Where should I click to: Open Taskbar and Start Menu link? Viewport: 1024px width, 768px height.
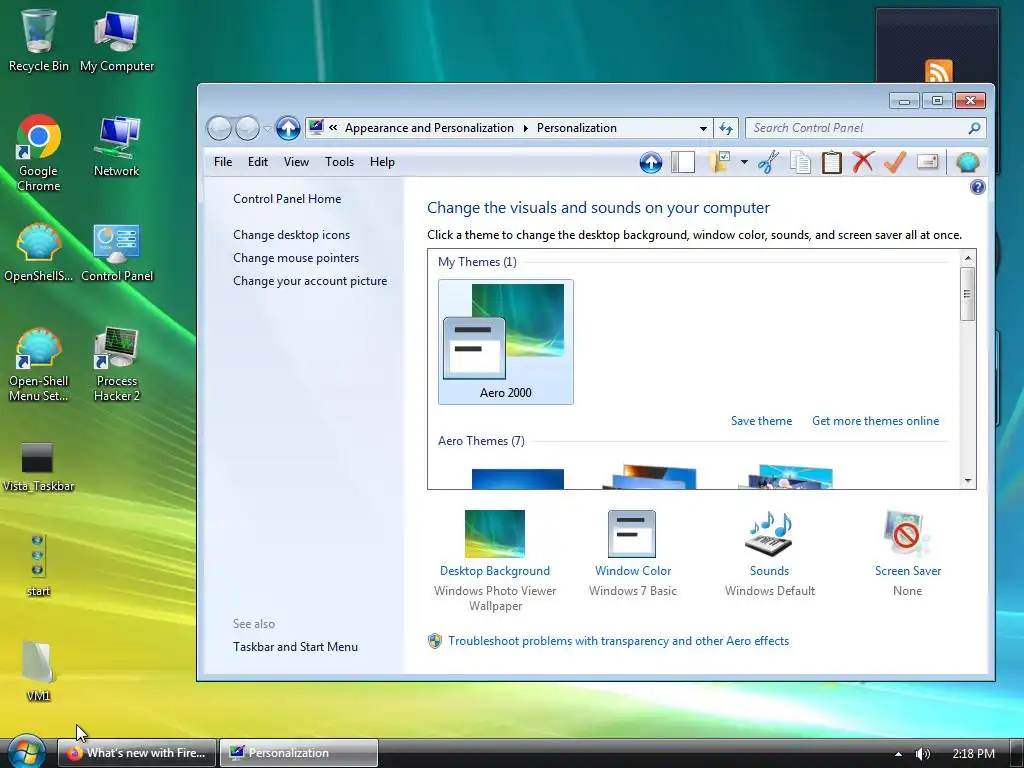click(295, 647)
